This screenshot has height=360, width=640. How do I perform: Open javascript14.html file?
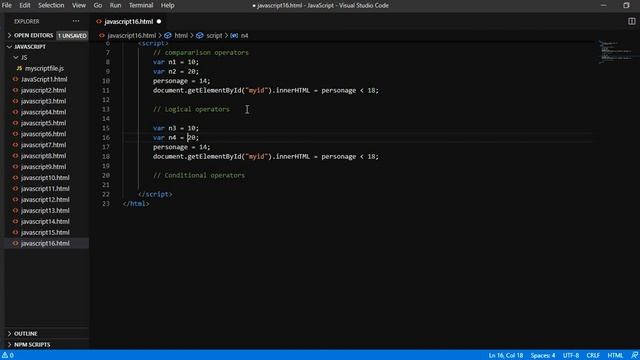(x=45, y=222)
